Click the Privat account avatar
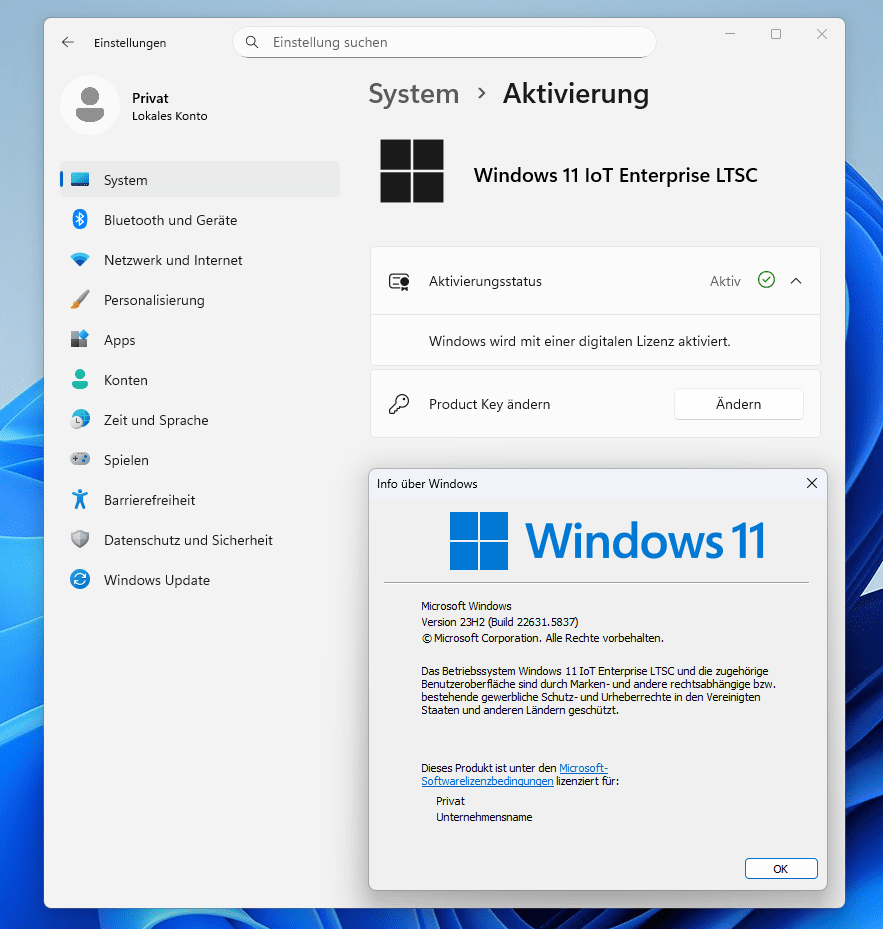883x929 pixels. click(x=90, y=105)
